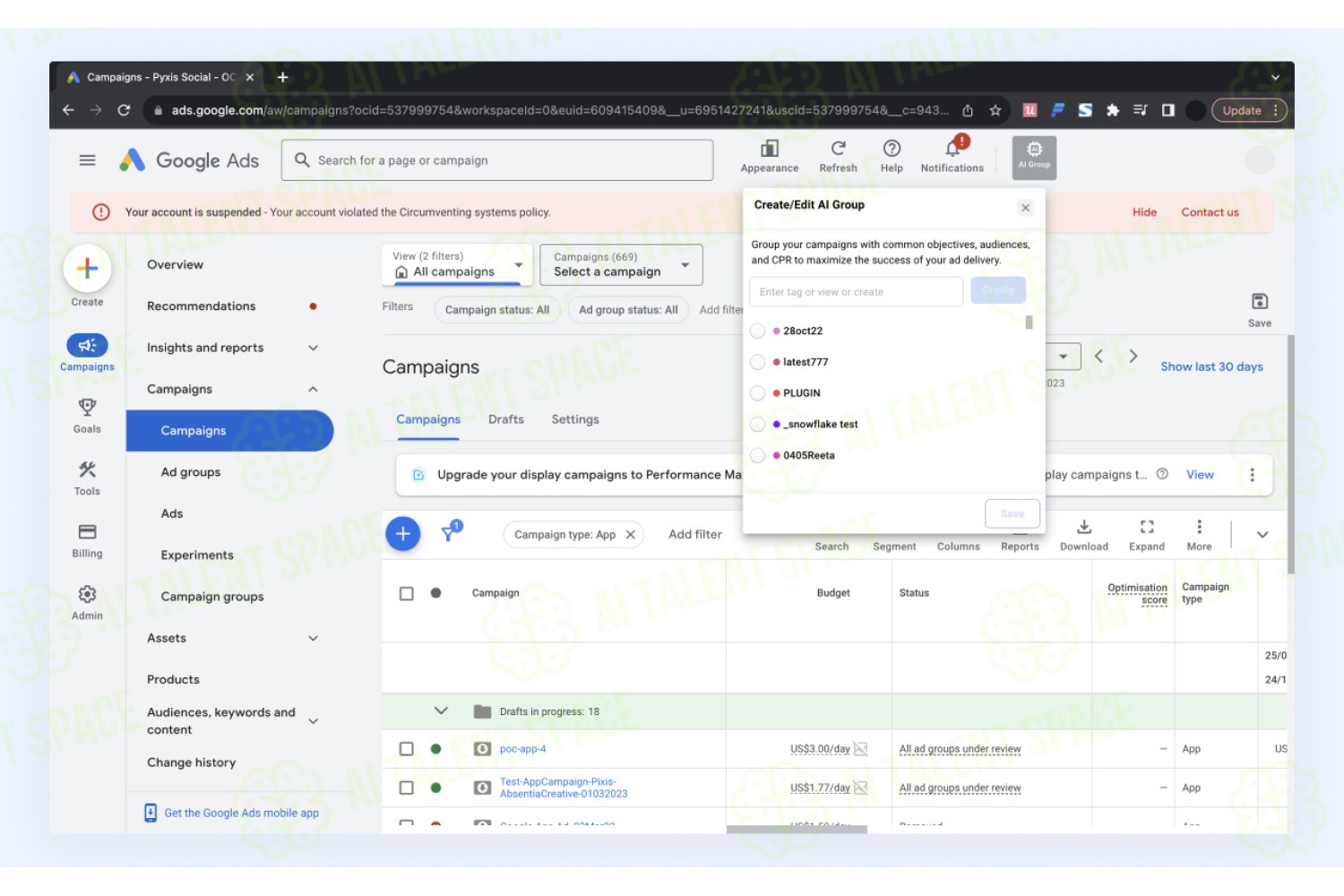Screen dimensions: 1344x896
Task: Open the Campaigns megaphone icon in sidebar
Action: point(87,345)
